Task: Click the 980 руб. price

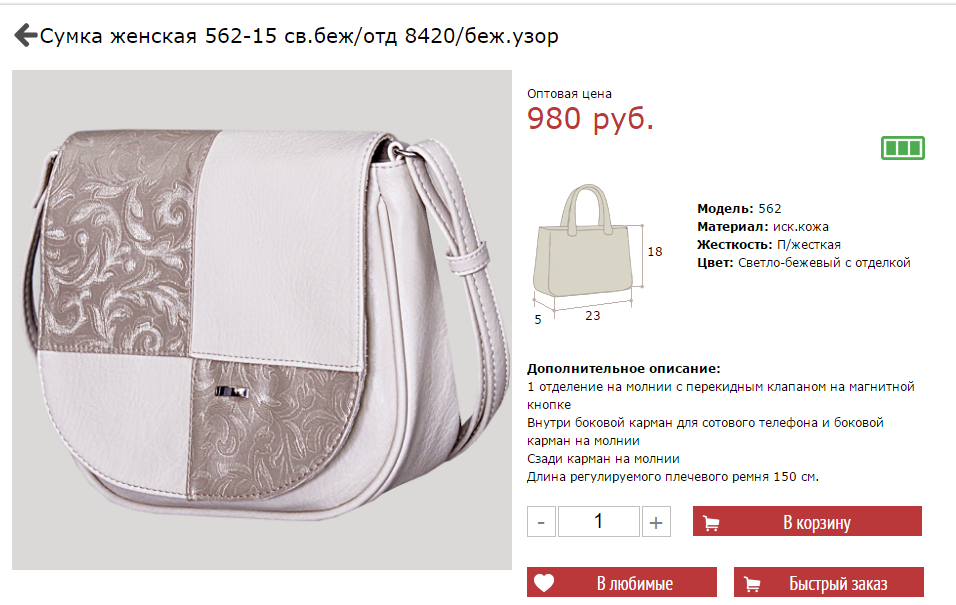Action: coord(590,118)
